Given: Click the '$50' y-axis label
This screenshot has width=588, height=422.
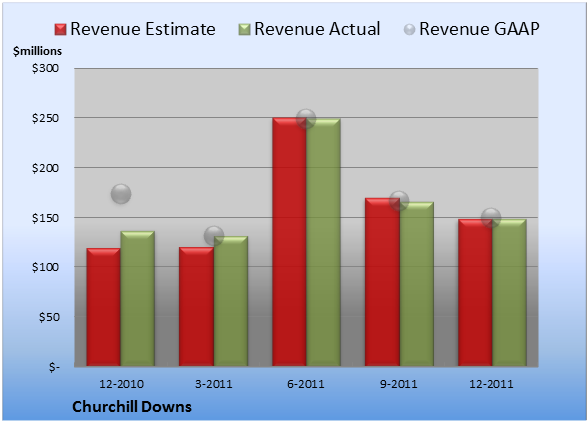Looking at the screenshot, I should pyautogui.click(x=49, y=317).
